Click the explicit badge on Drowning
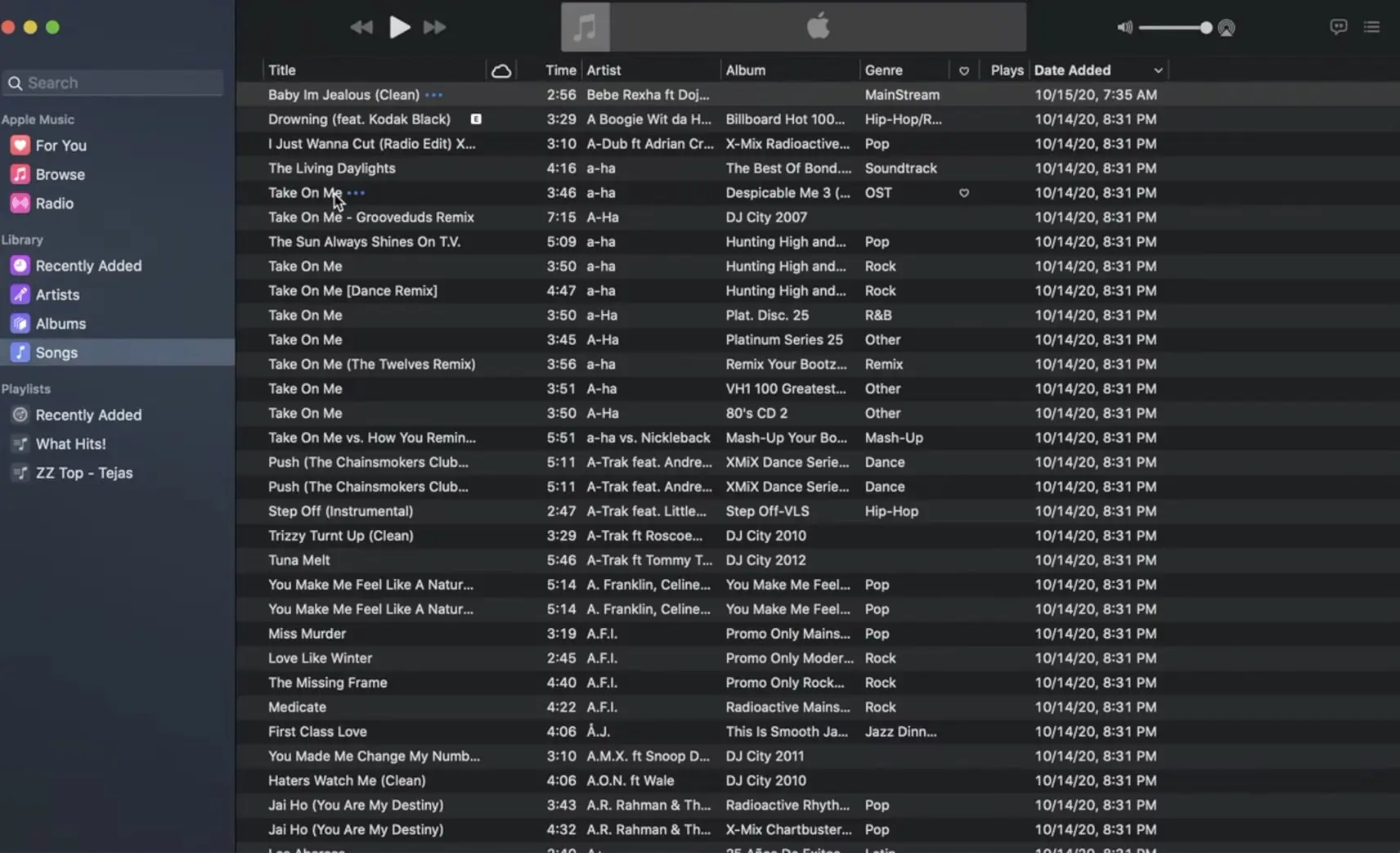Image resolution: width=1400 pixels, height=853 pixels. click(x=476, y=119)
